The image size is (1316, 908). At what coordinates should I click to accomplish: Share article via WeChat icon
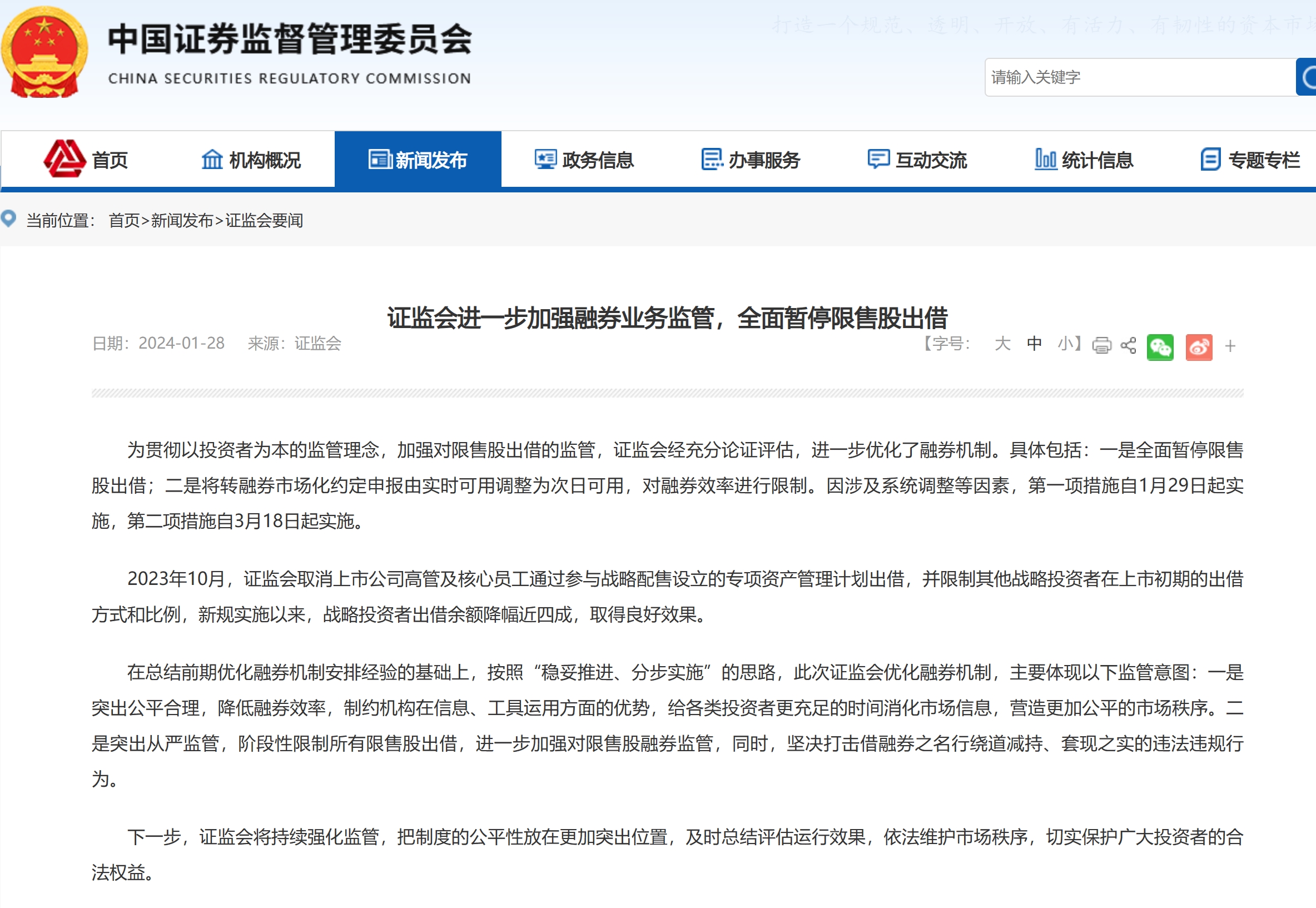(x=1160, y=347)
